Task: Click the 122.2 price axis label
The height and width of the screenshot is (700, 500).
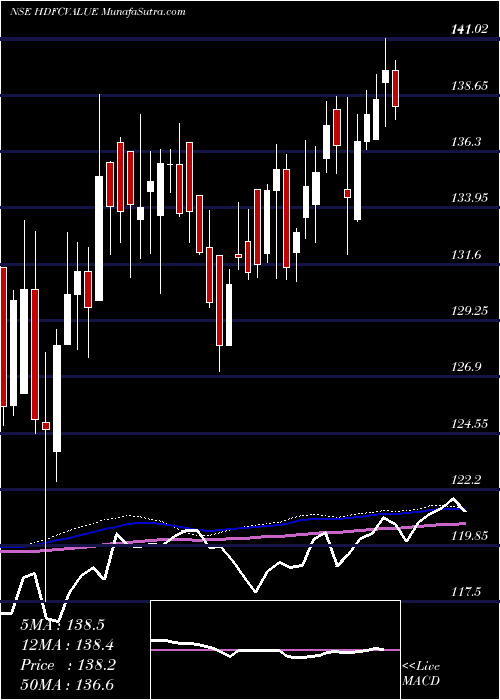Action: click(466, 479)
